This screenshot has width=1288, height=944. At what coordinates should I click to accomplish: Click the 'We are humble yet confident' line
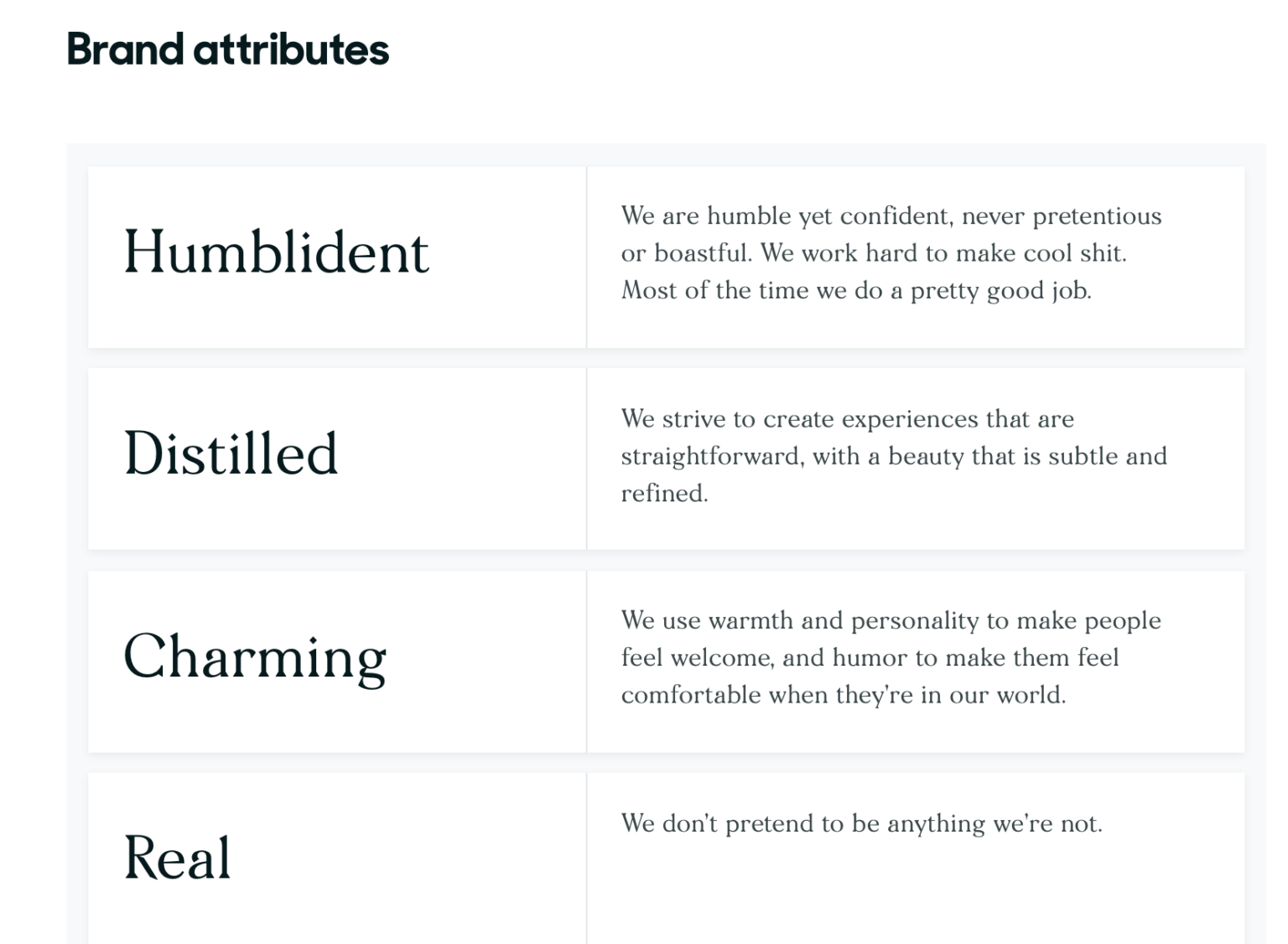pyautogui.click(x=891, y=216)
